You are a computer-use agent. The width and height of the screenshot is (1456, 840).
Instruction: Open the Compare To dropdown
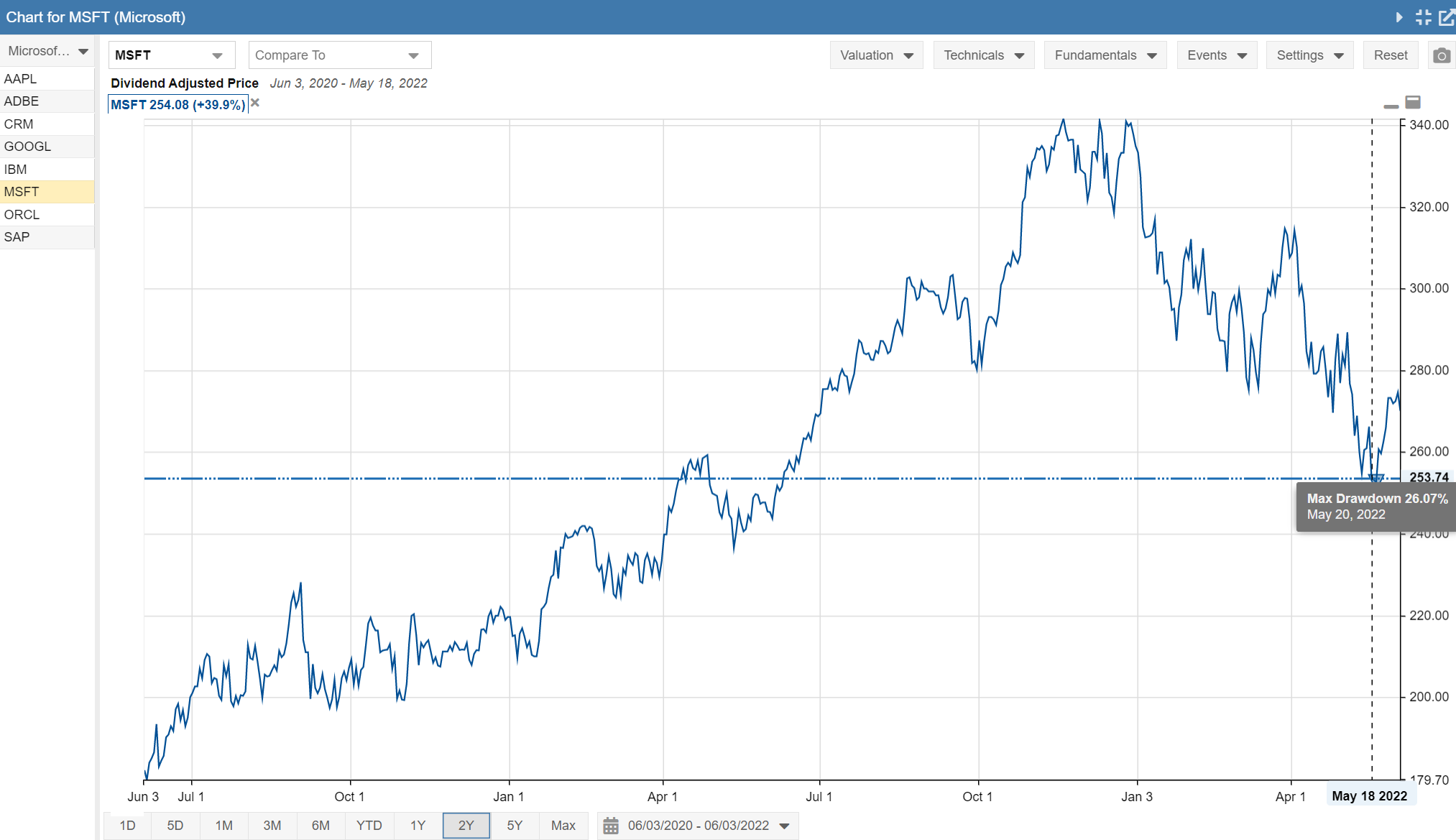[x=339, y=55]
